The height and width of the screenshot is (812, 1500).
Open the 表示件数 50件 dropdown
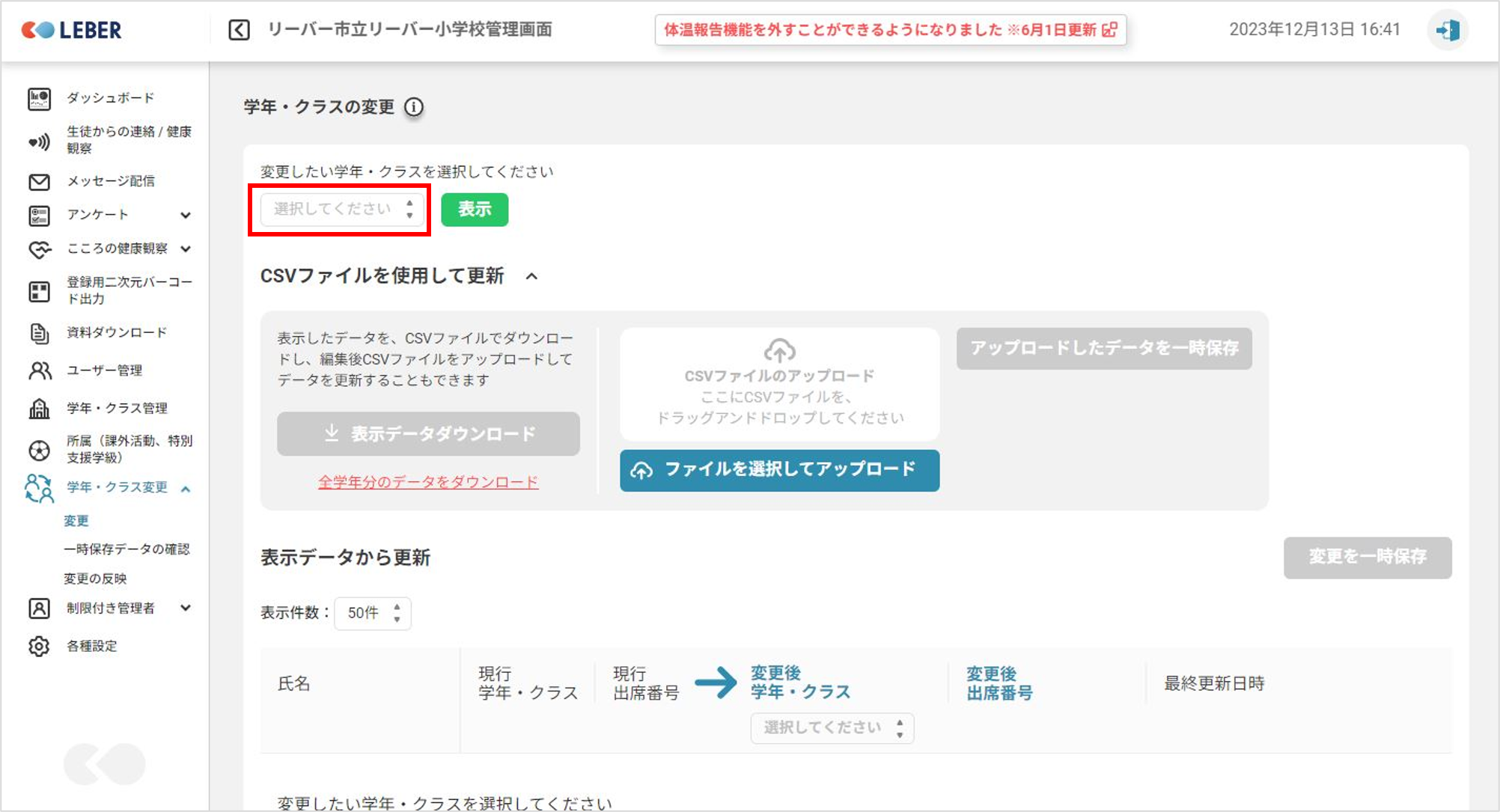(373, 613)
